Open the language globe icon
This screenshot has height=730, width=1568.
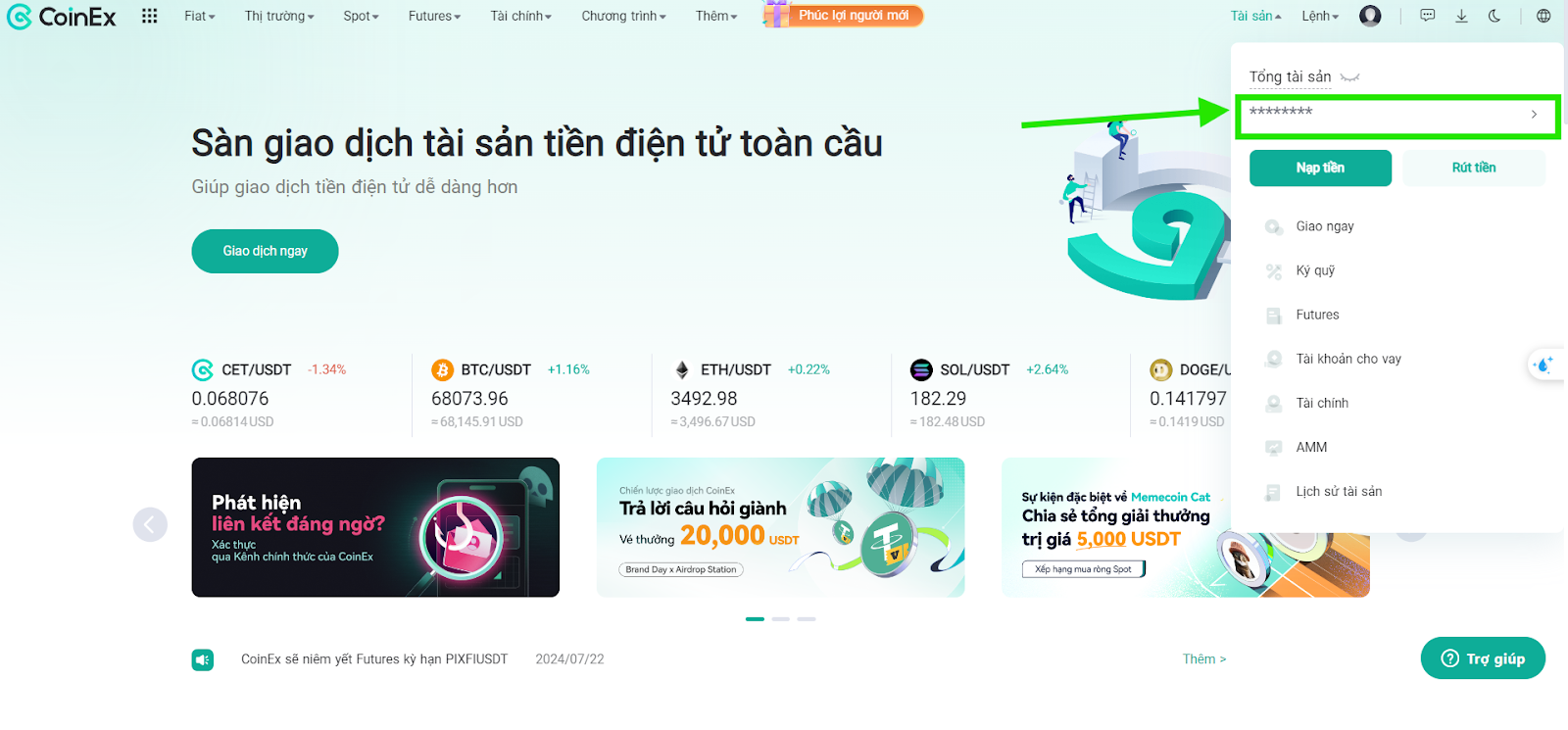pyautogui.click(x=1543, y=16)
